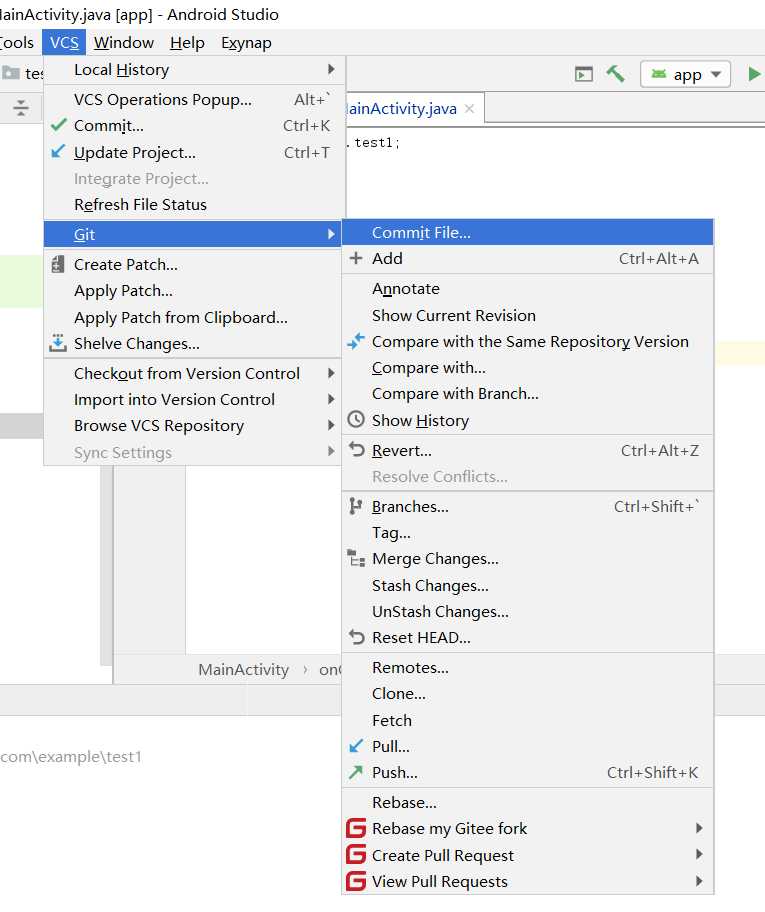This screenshot has height=912, width=765.
Task: Click the revert arrow icon beside Revert...
Action: point(357,450)
